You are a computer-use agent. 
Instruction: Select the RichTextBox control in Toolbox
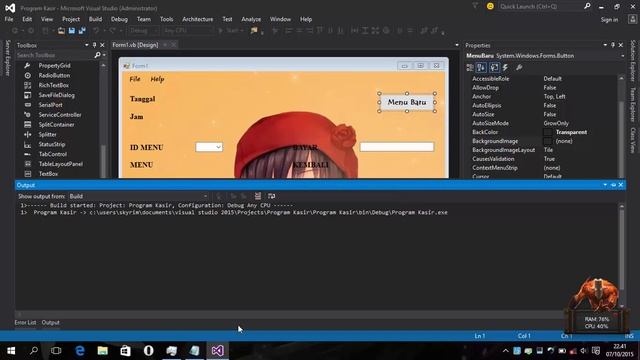(53, 85)
